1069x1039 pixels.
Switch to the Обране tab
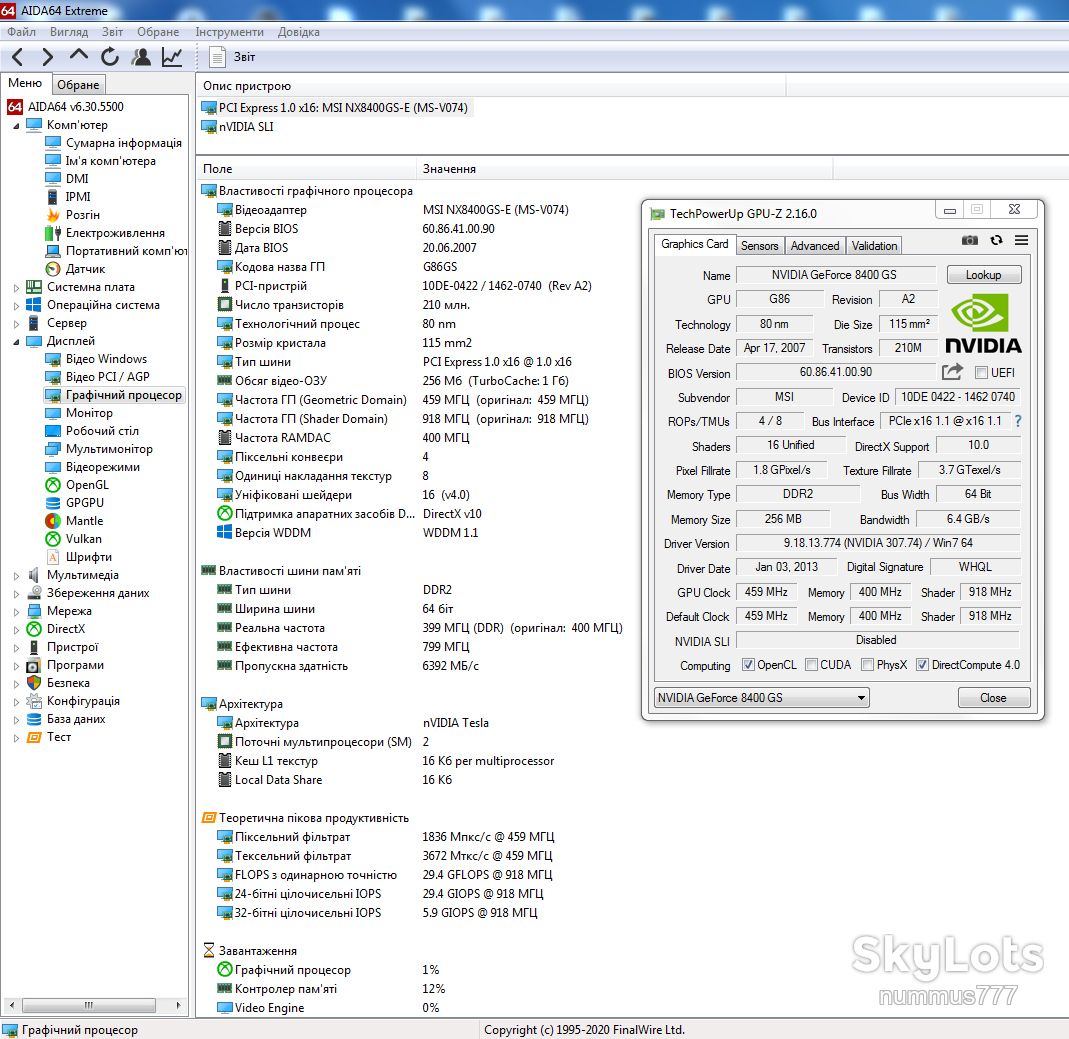[78, 85]
